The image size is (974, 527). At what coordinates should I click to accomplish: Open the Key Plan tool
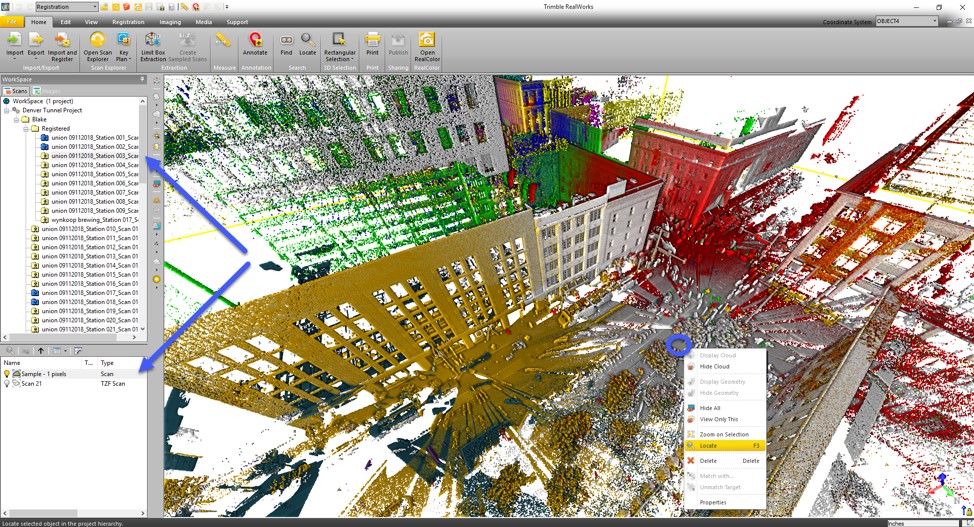[124, 45]
